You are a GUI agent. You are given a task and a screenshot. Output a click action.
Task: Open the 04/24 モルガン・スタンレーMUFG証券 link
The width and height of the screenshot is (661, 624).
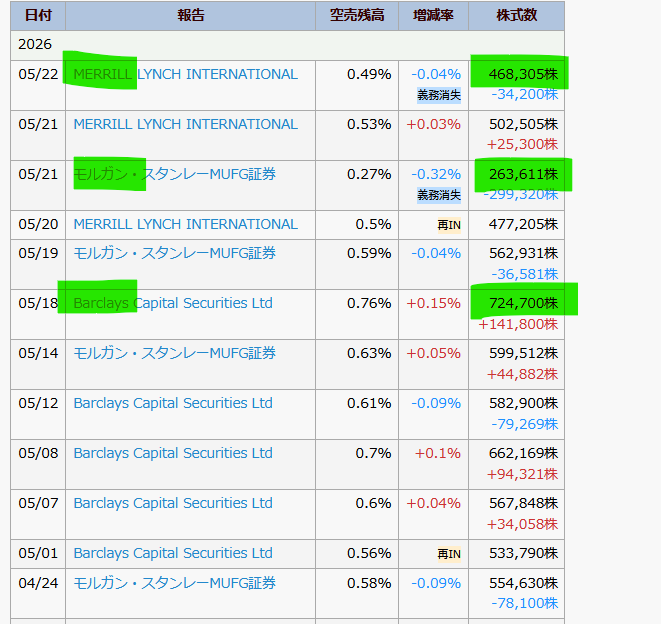click(x=175, y=583)
